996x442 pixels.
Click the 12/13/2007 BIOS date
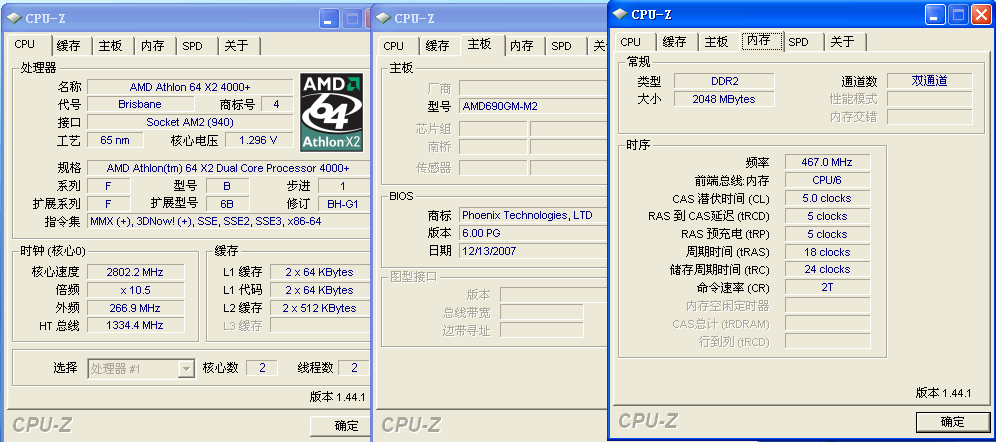532,251
